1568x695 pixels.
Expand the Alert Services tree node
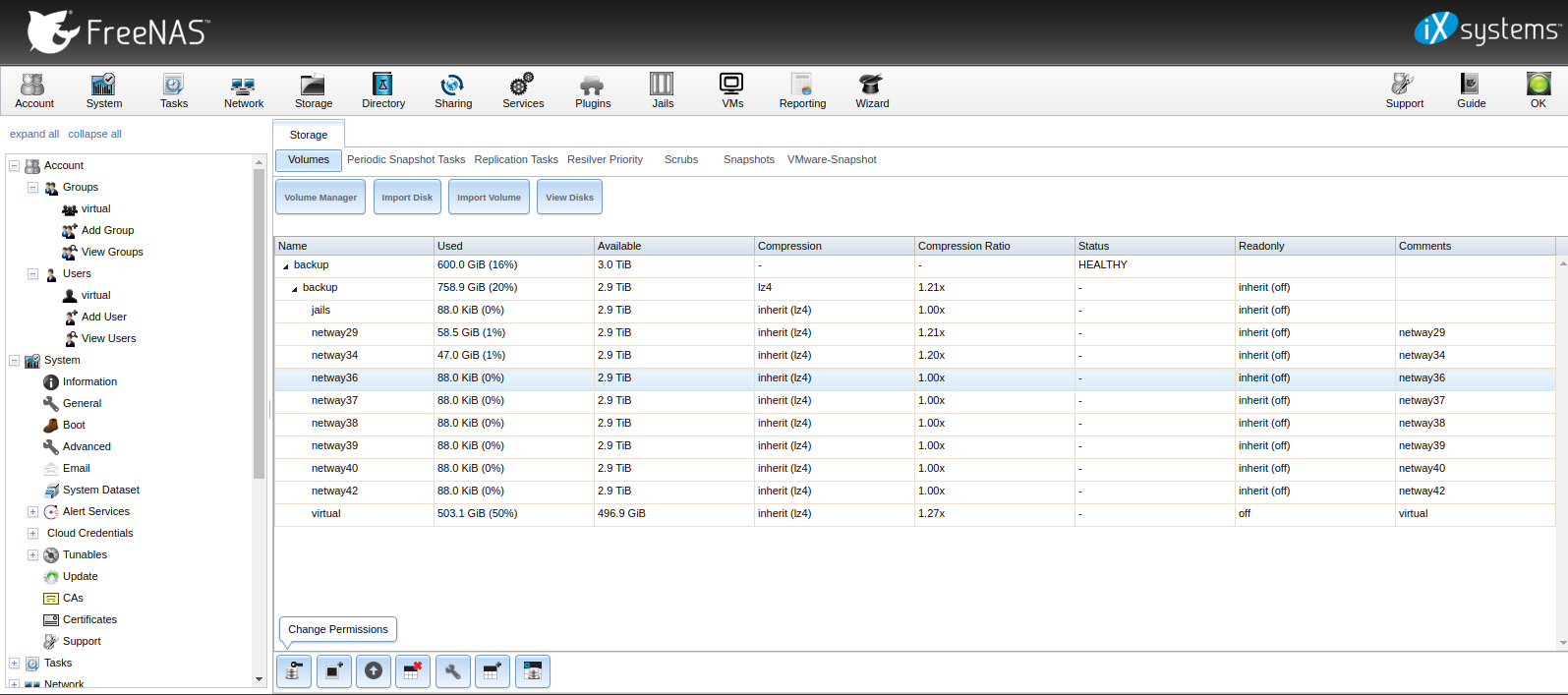click(32, 511)
